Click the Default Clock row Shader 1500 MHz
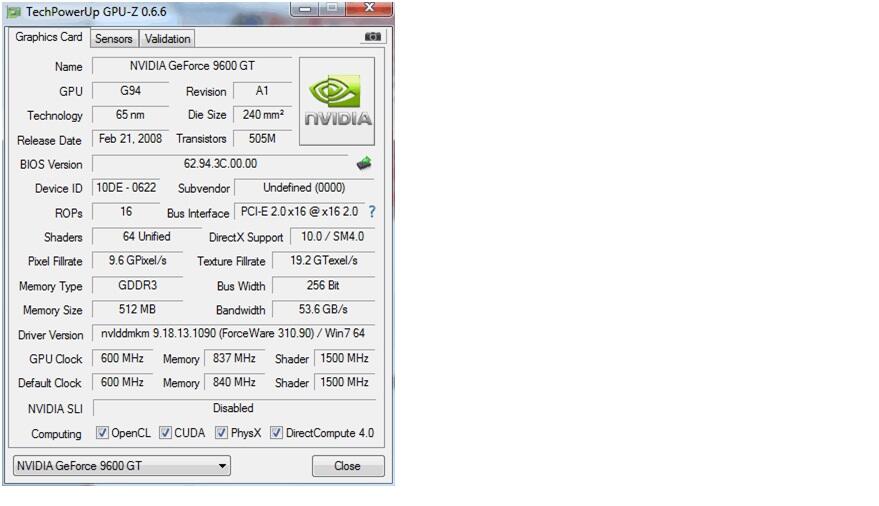Image resolution: width=879 pixels, height=506 pixels. pos(344,382)
